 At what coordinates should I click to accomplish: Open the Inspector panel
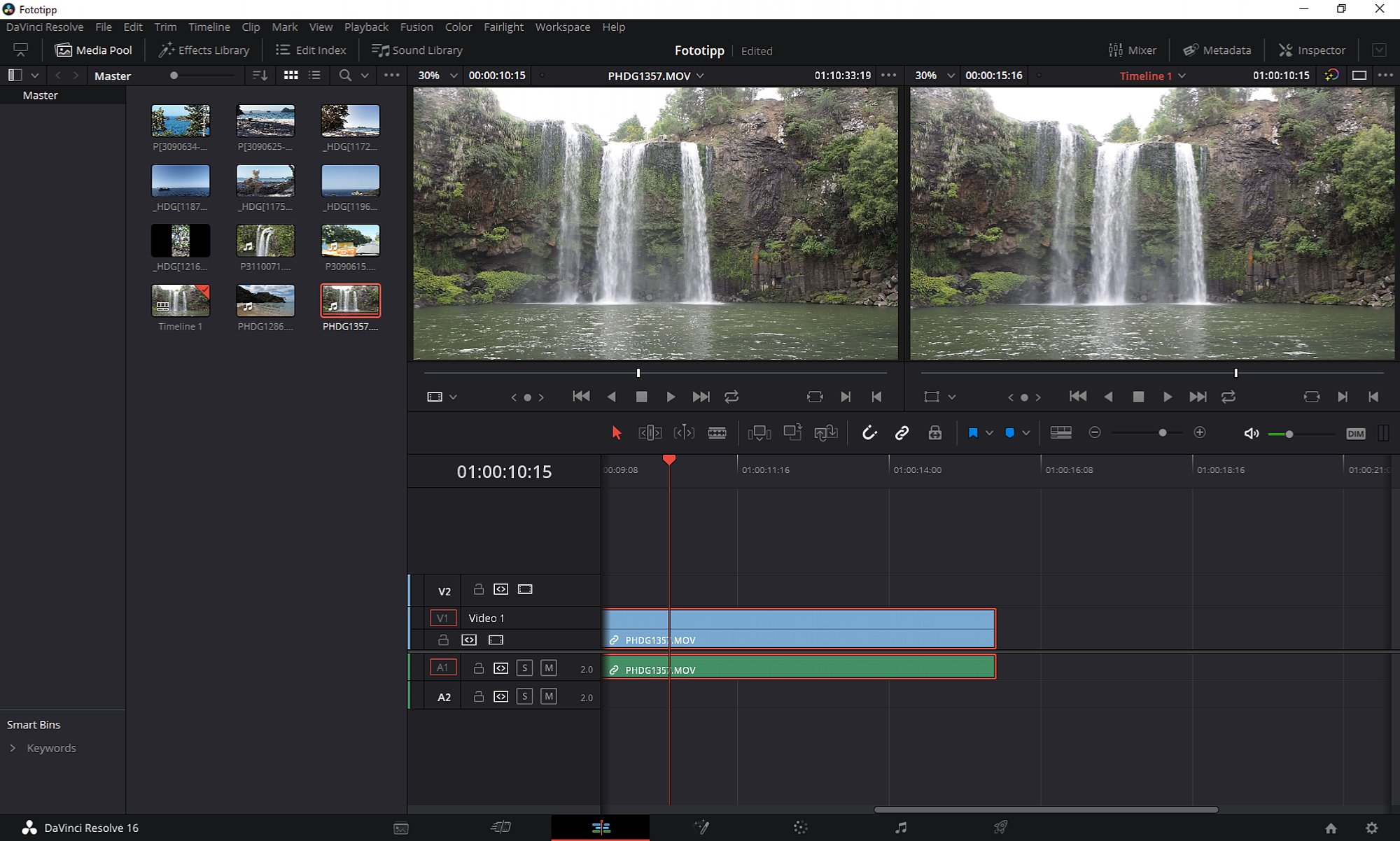coord(1312,50)
